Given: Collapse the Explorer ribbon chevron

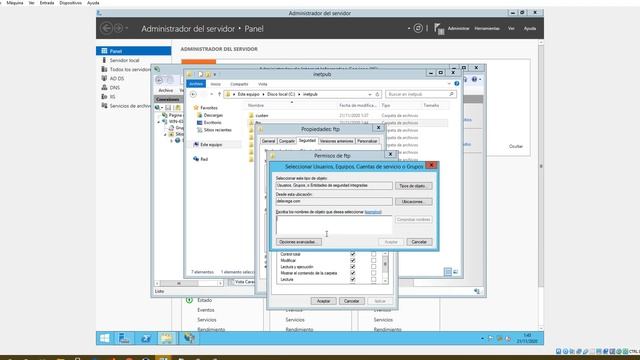Looking at the screenshot, I should 449,84.
